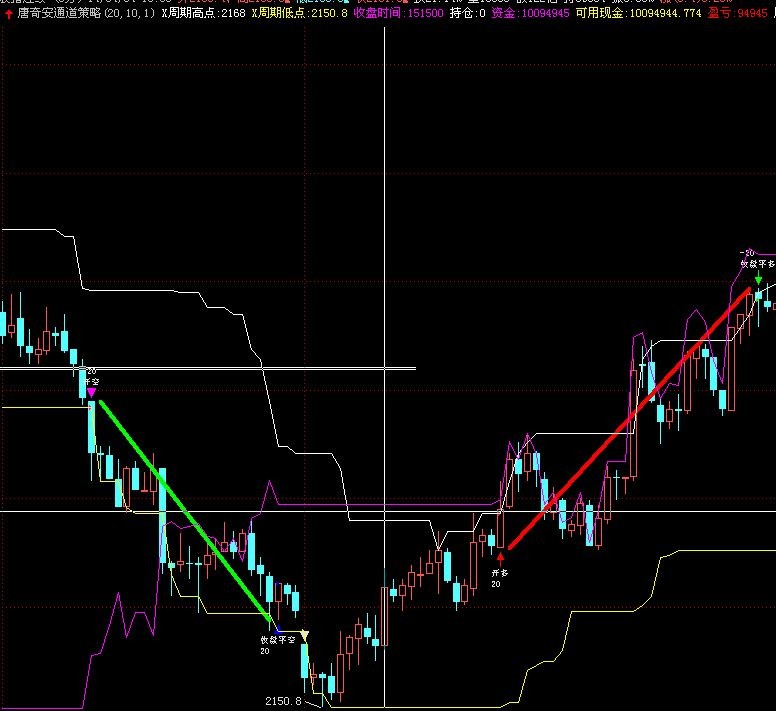Click the red up-arrow icon beside the indicator title
Viewport: 776px width, 711px height.
8,14
